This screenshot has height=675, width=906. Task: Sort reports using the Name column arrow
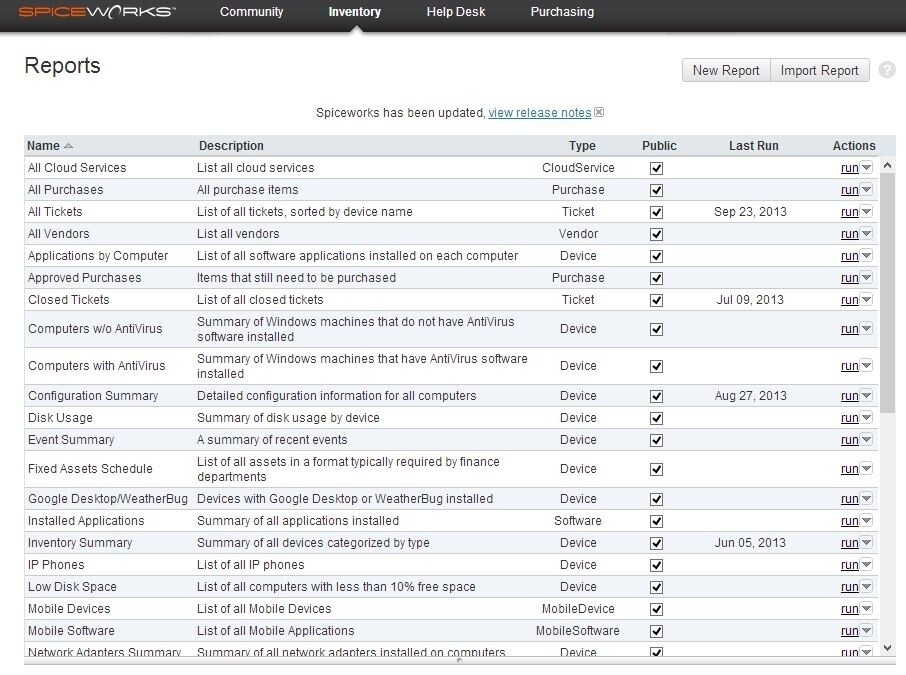(x=67, y=145)
